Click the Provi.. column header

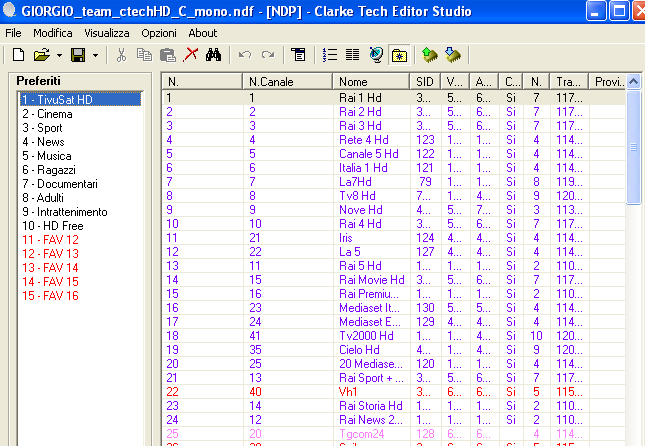[608, 81]
